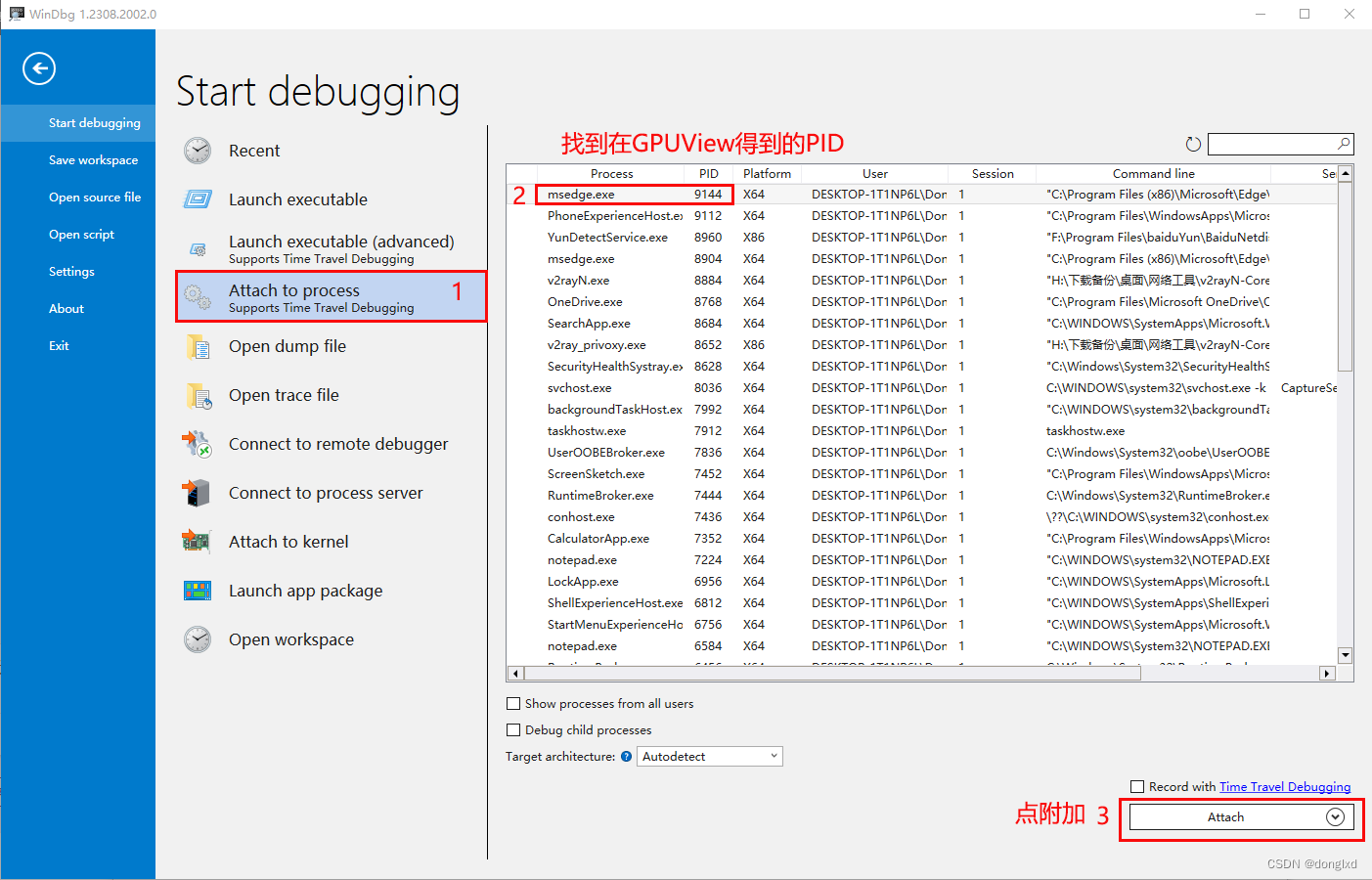
Task: Sort by the Platform column header
Action: tap(768, 174)
